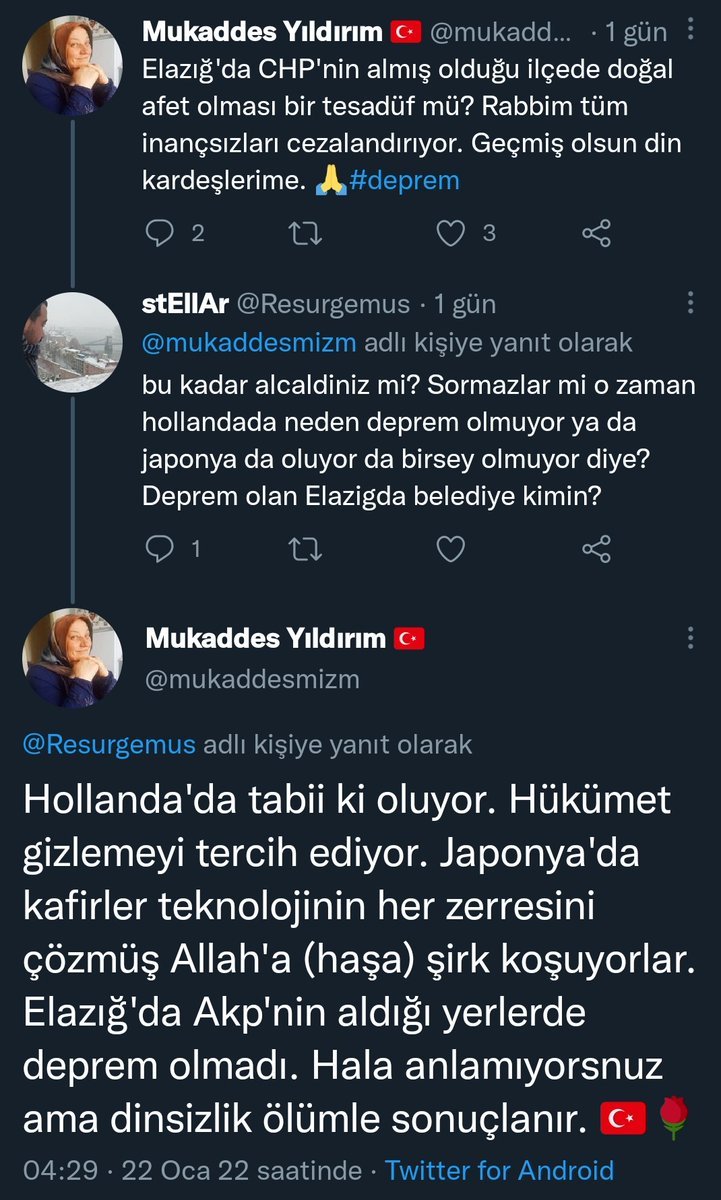The width and height of the screenshot is (721, 1200).
Task: Share the first tweet by Mukaddes
Action: pyautogui.click(x=596, y=233)
